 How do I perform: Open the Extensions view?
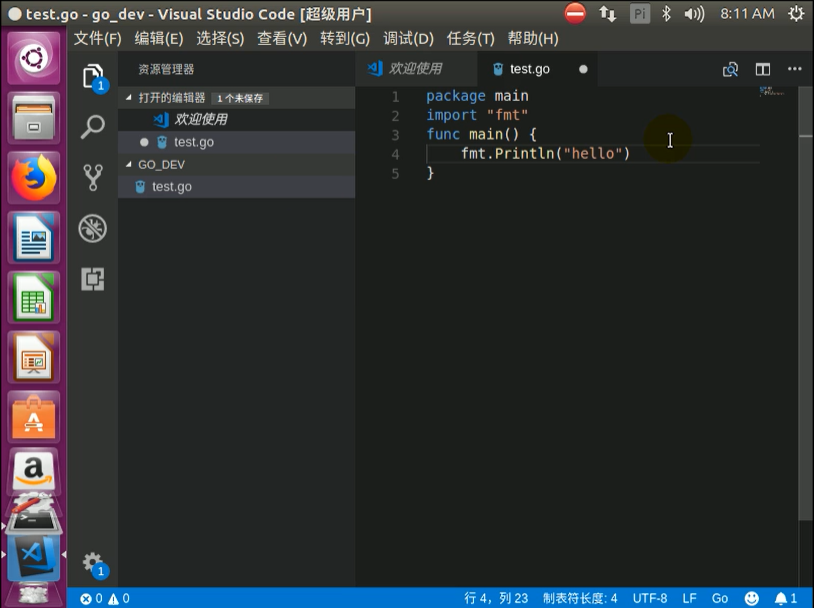(x=92, y=279)
